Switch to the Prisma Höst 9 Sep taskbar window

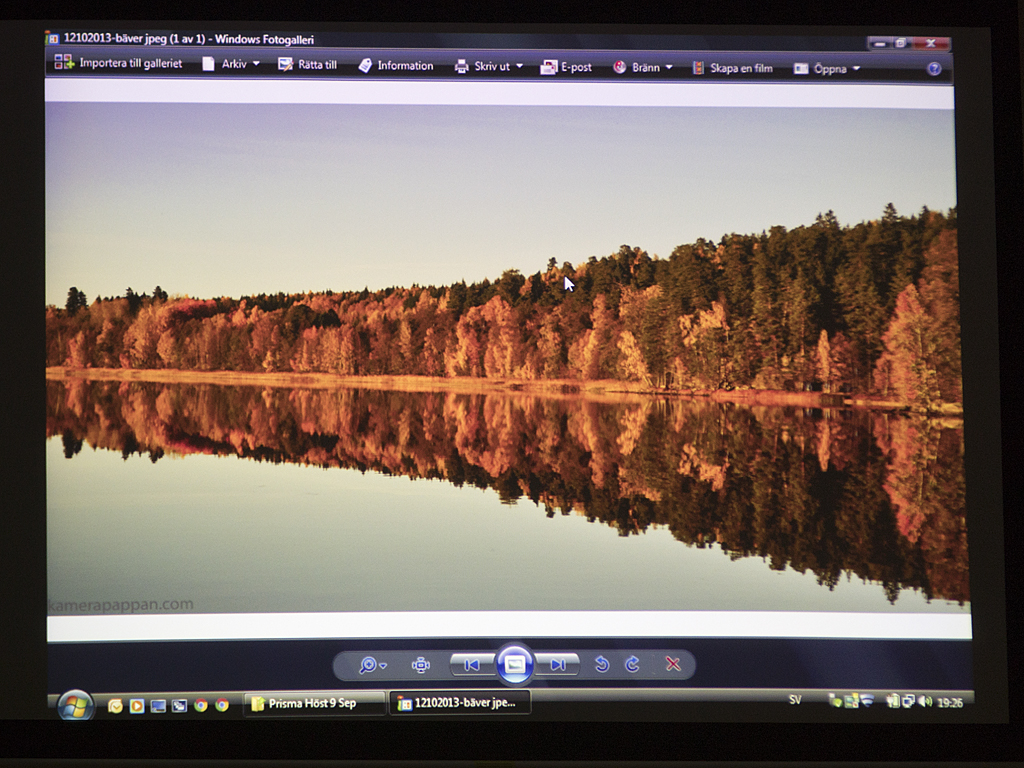314,703
